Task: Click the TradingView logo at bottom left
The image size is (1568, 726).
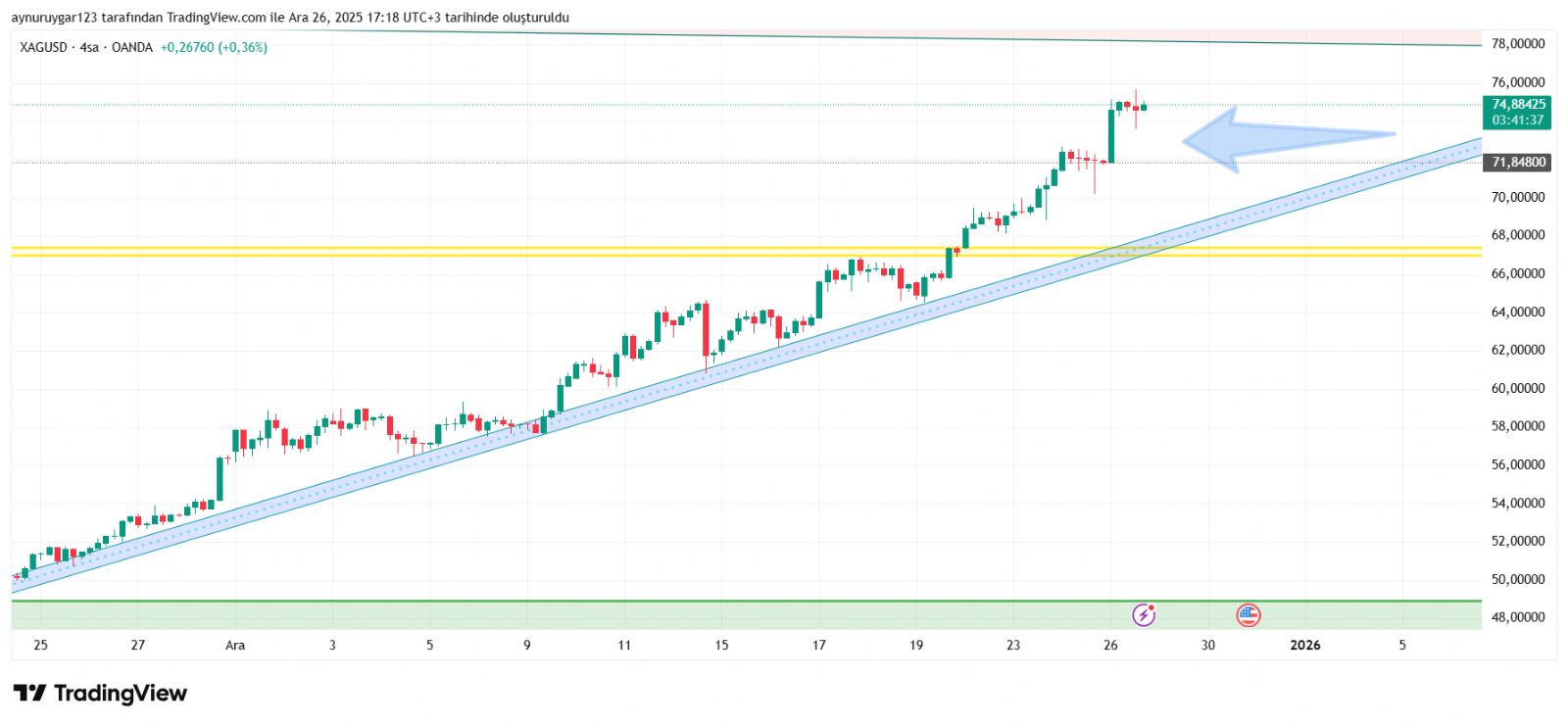Action: 99,694
